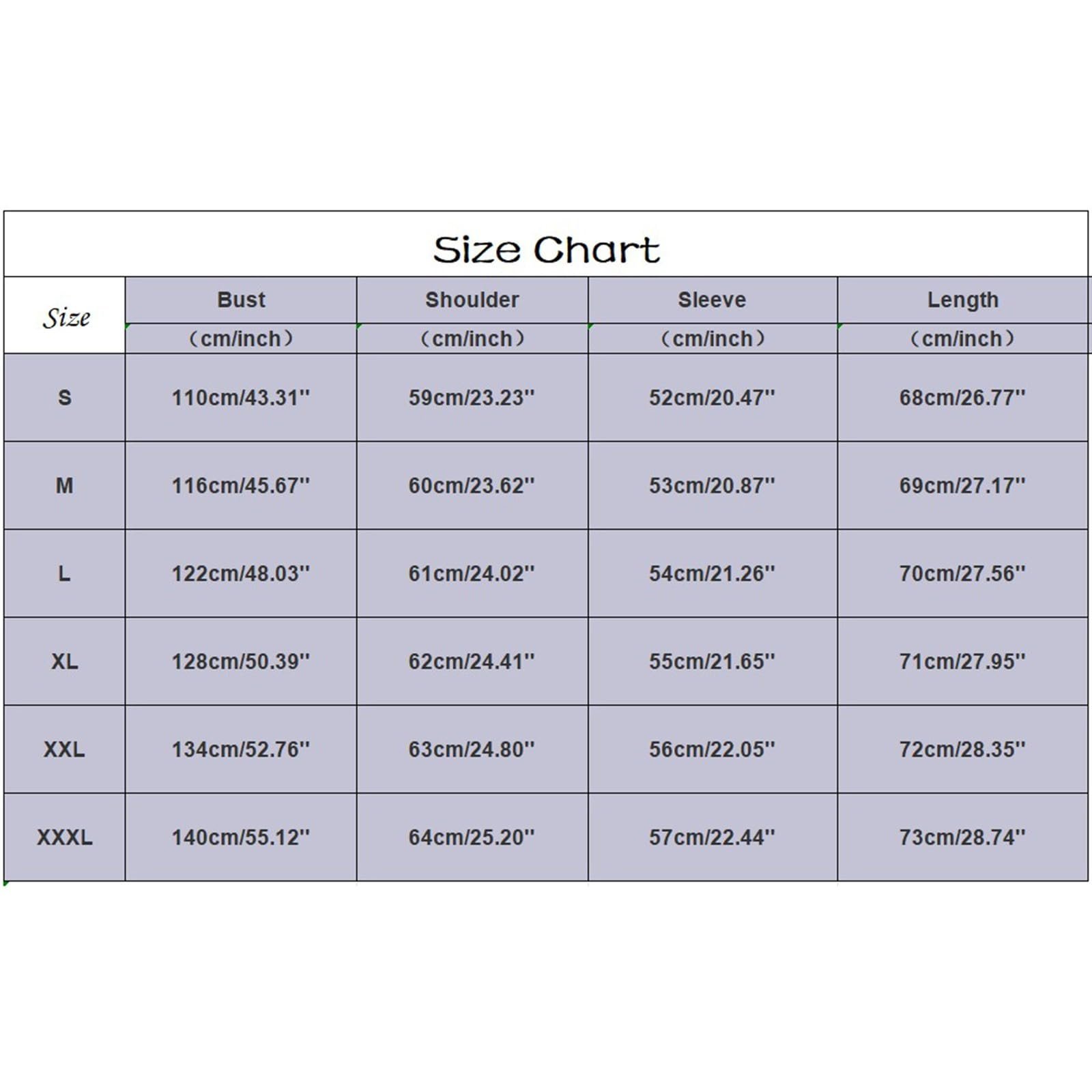Viewport: 1092px width, 1092px height.
Task: Click the 68cm/26.77'' length cell
Action: [962, 397]
